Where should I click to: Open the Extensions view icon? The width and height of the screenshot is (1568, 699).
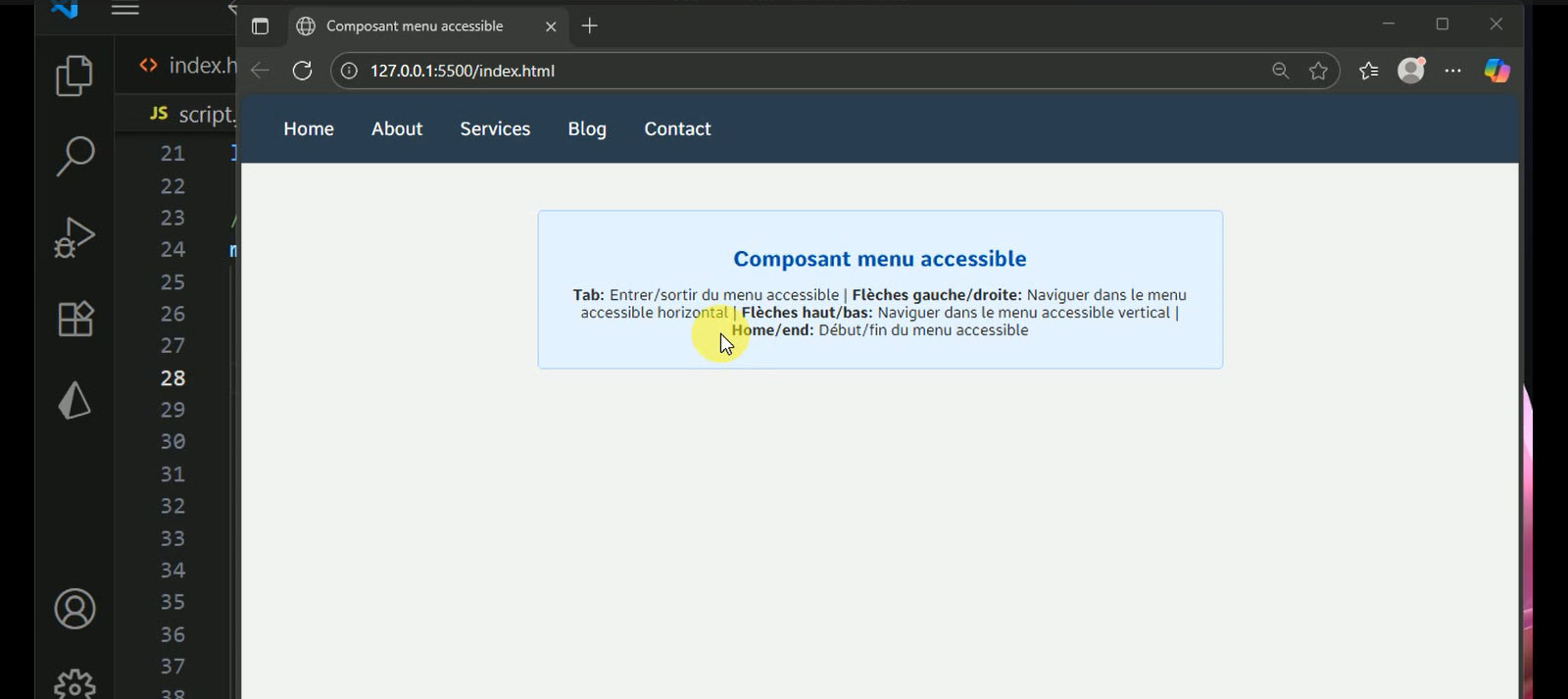click(x=74, y=319)
